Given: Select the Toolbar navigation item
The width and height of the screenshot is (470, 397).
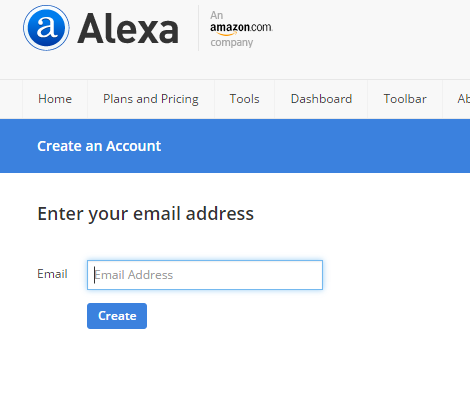Looking at the screenshot, I should click(x=405, y=99).
